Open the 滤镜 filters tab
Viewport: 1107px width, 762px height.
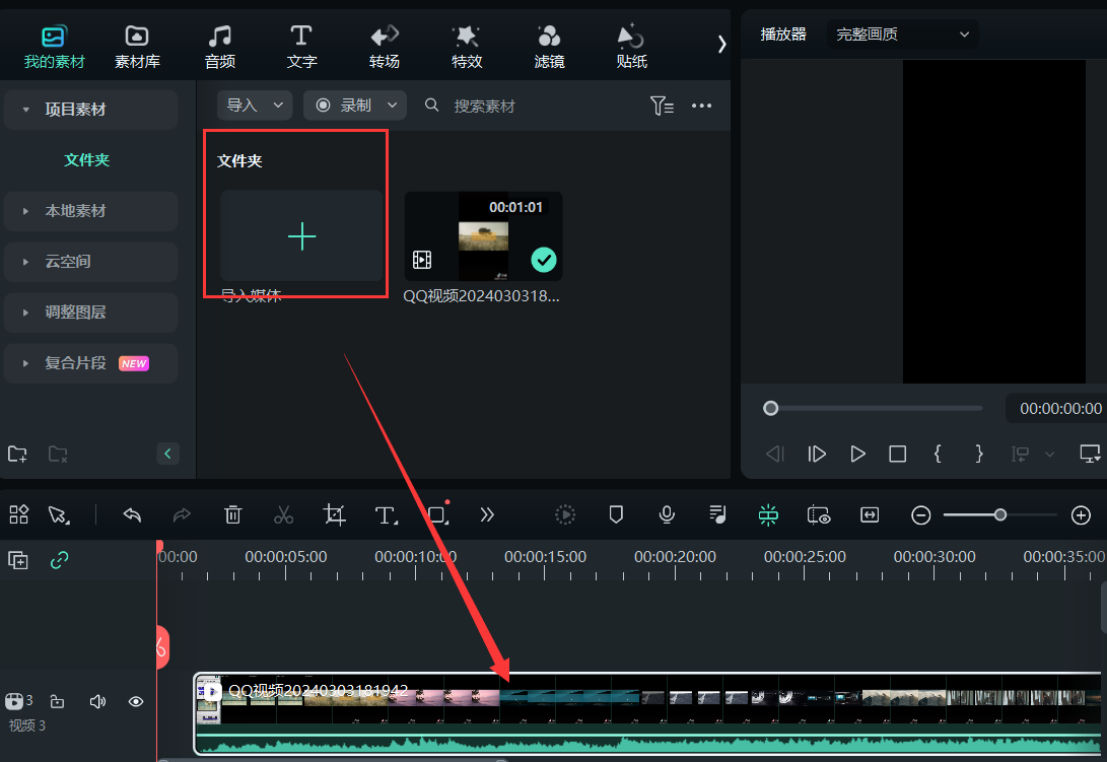(x=549, y=47)
